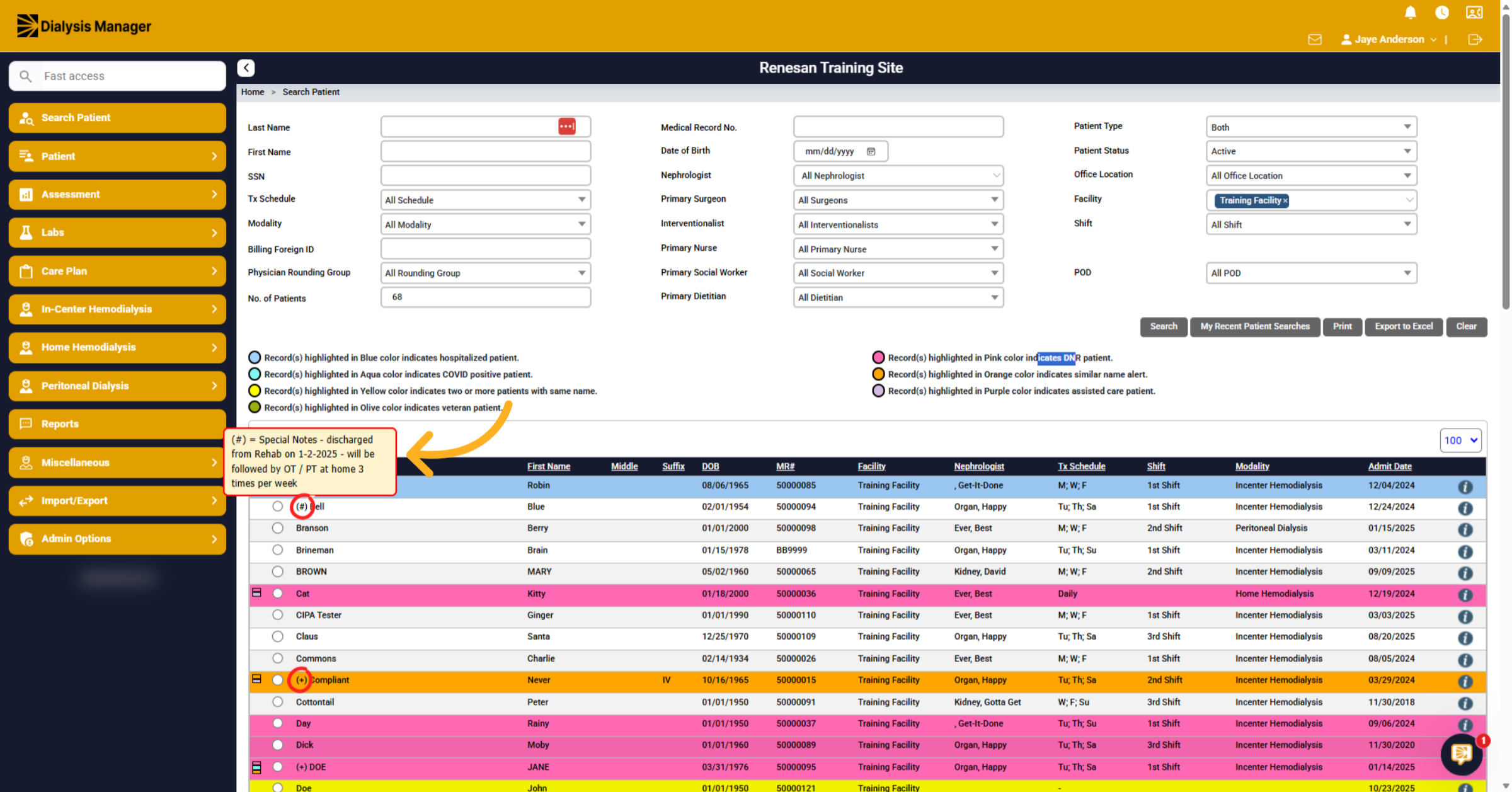This screenshot has width=1512, height=792.
Task: Select radio button for patient Brineman
Action: click(277, 550)
